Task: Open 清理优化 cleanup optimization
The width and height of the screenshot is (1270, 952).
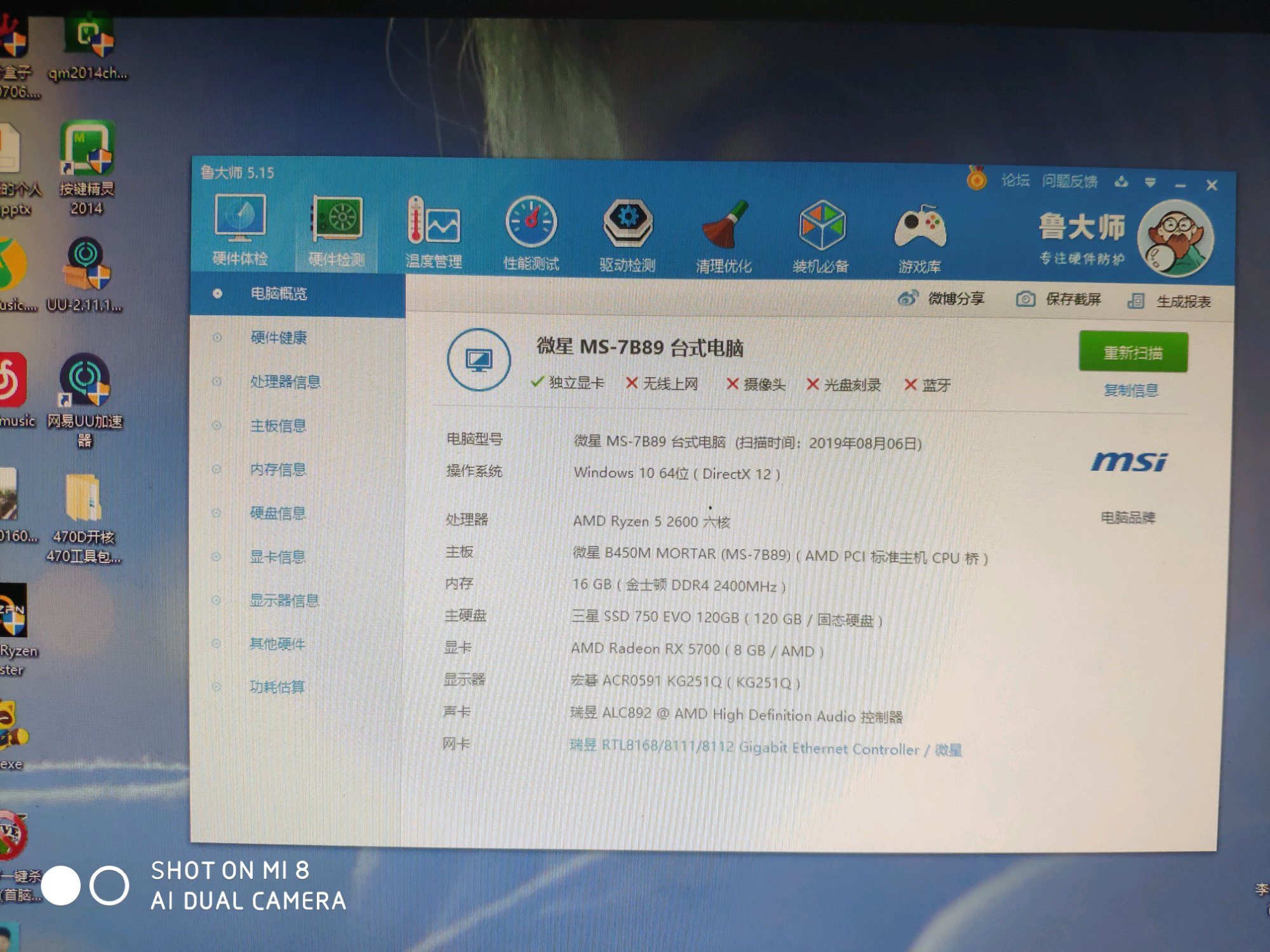Action: 724,237
